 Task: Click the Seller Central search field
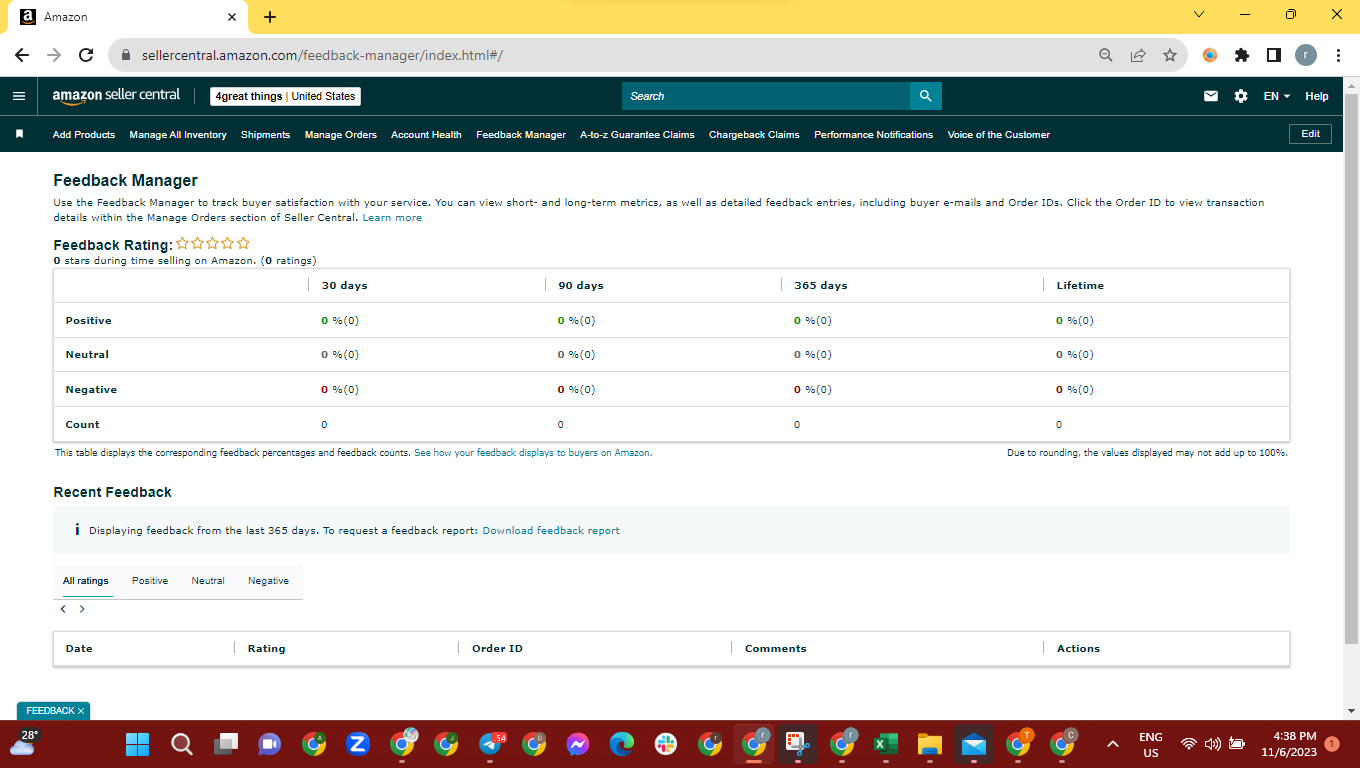click(766, 96)
